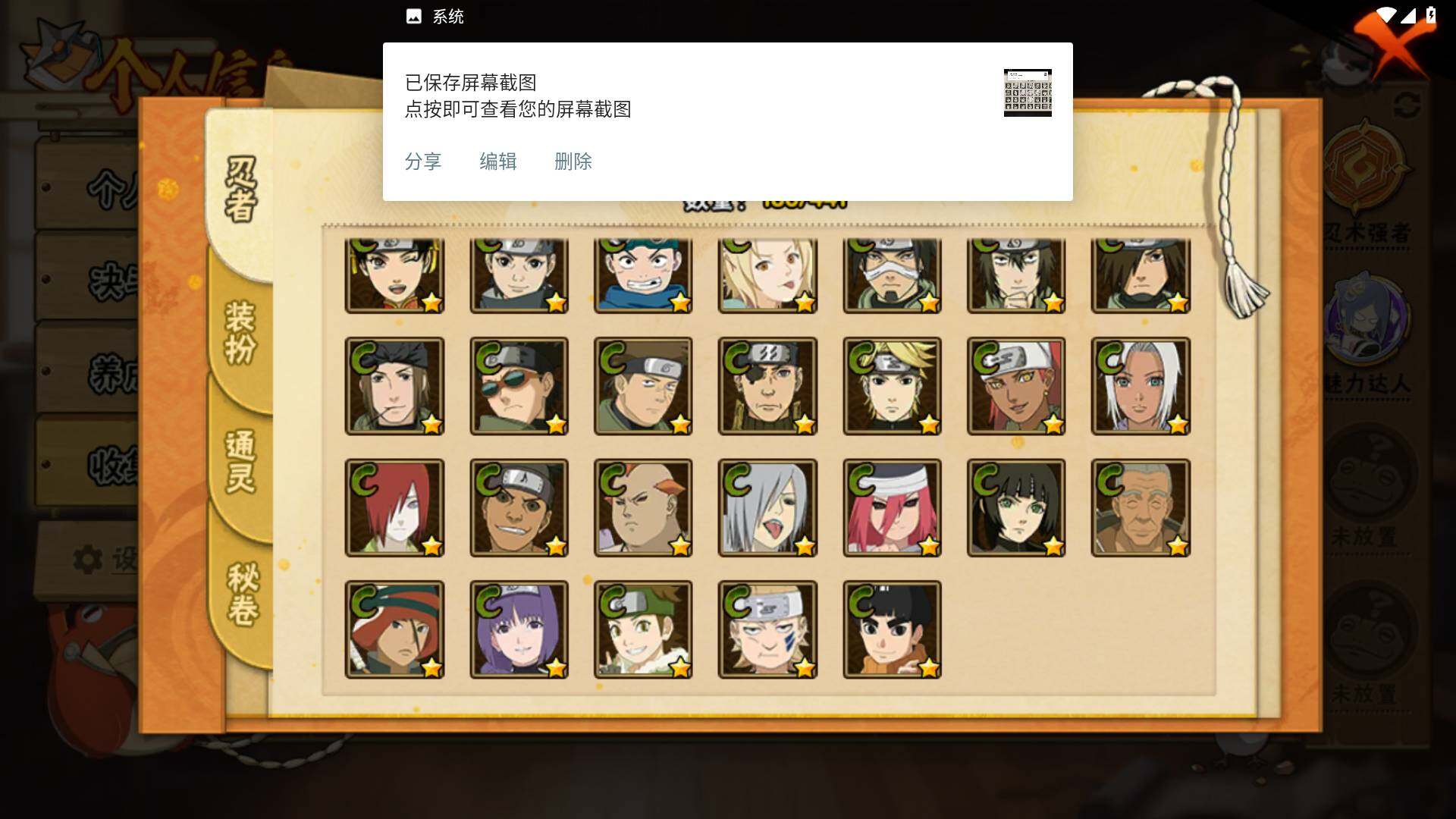This screenshot has height=819, width=1456.
Task: Select the dark-skinned ninja with white bandana
Action: pyautogui.click(x=1016, y=386)
